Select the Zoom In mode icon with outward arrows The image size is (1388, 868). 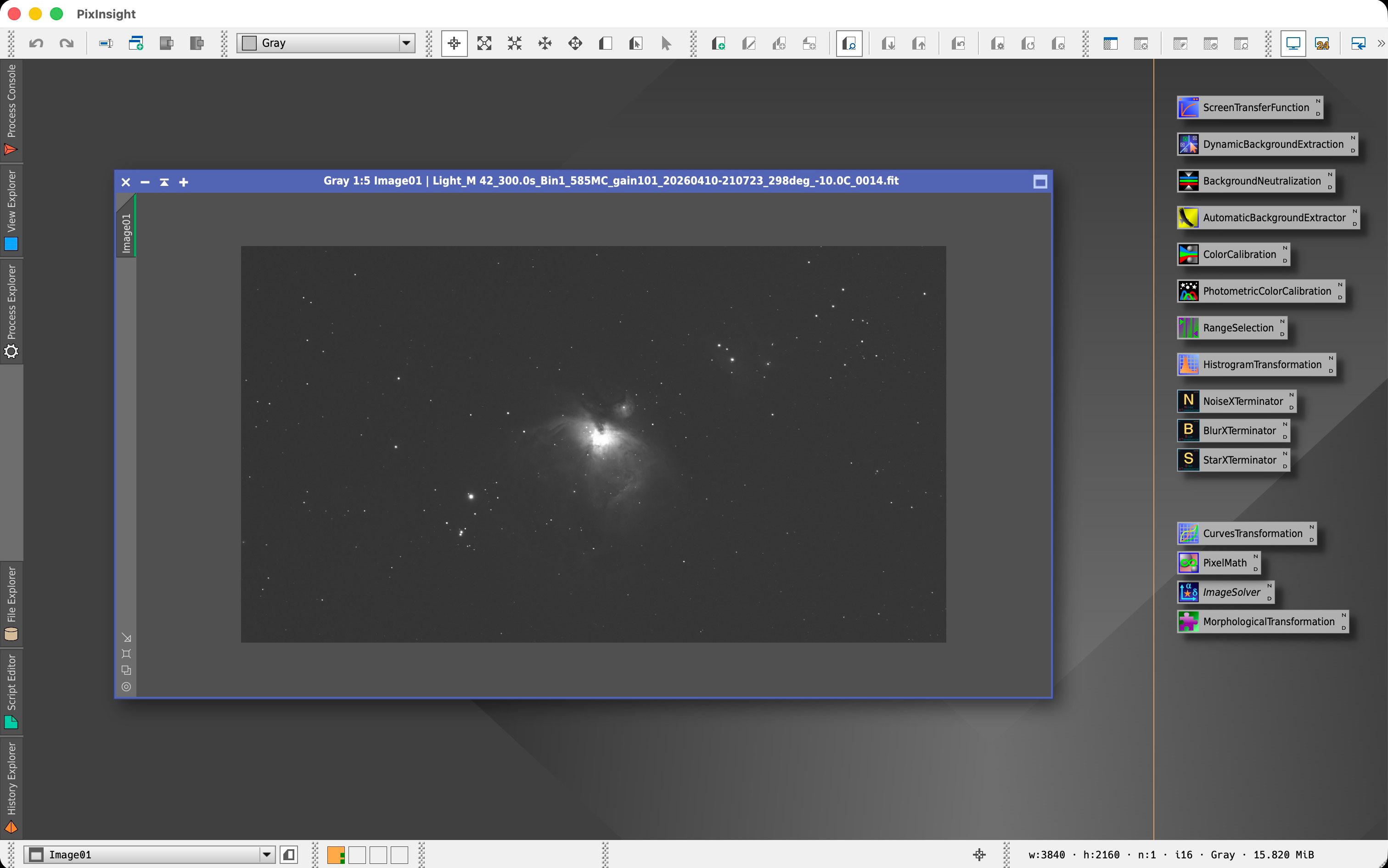click(484, 44)
